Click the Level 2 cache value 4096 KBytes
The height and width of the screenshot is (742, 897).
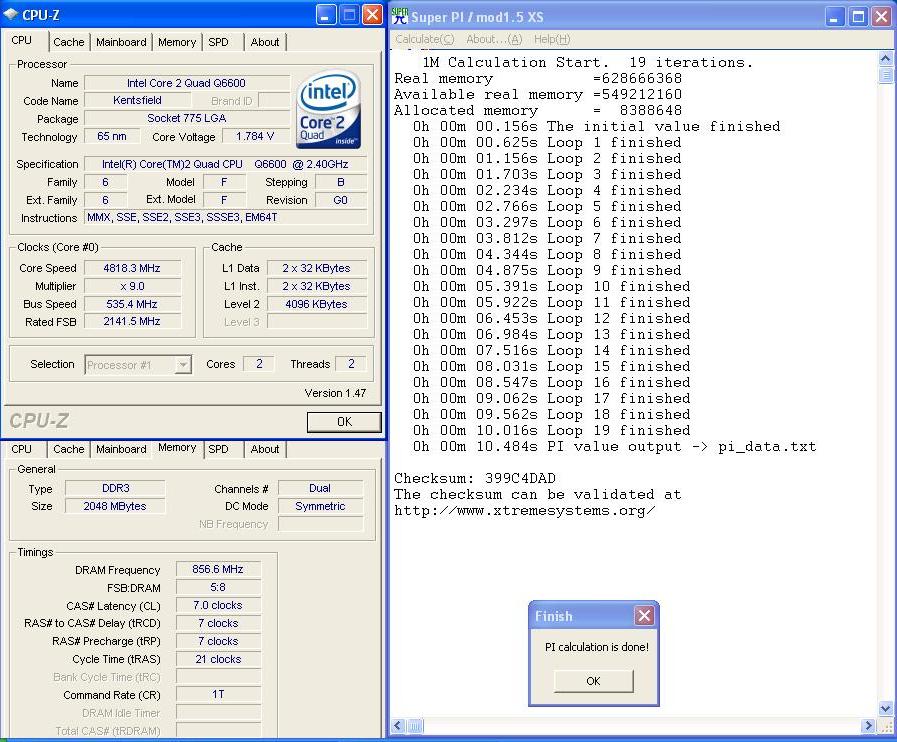[x=316, y=304]
